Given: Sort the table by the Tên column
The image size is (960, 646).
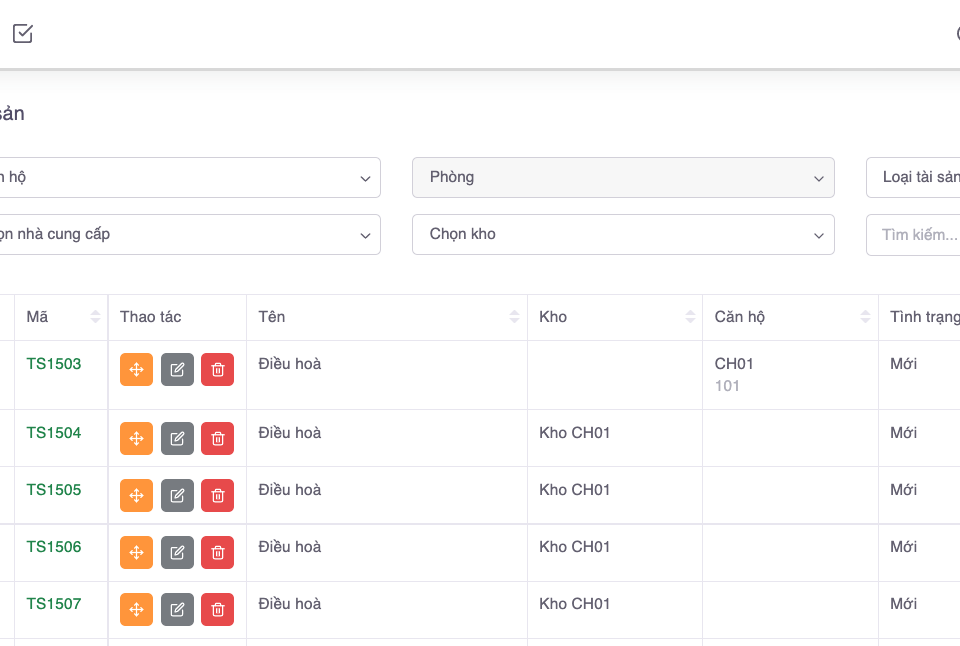Looking at the screenshot, I should pyautogui.click(x=514, y=317).
